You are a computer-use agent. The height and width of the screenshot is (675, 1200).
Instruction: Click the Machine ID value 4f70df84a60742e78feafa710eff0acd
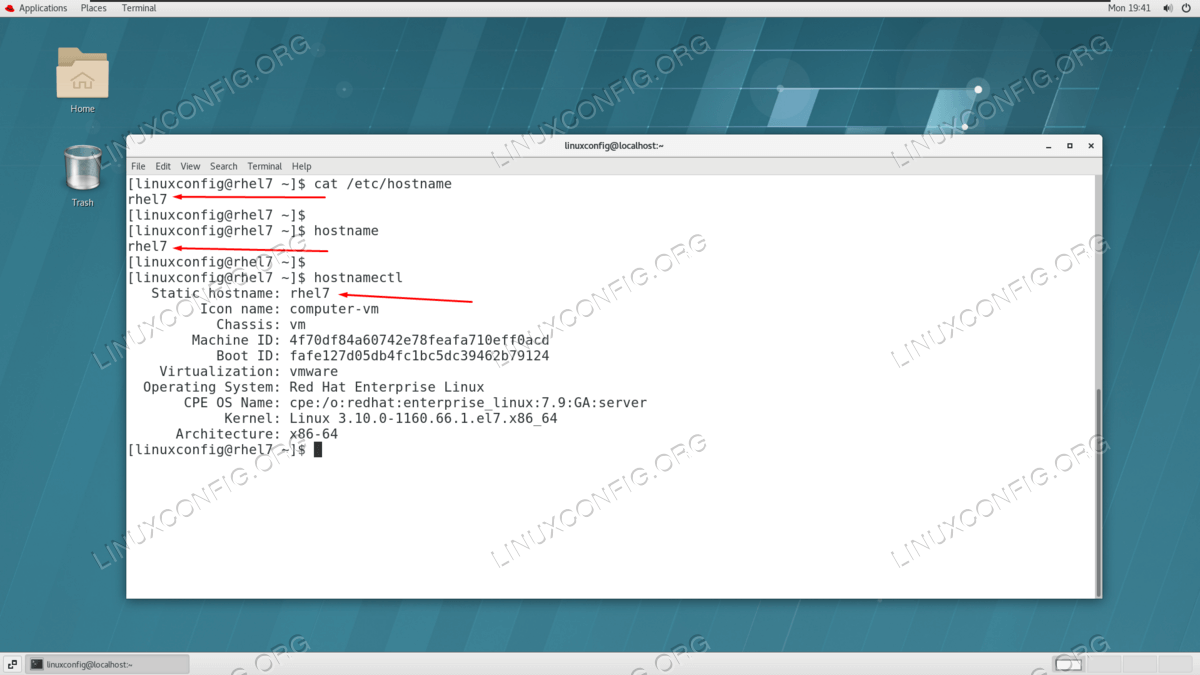click(419, 340)
